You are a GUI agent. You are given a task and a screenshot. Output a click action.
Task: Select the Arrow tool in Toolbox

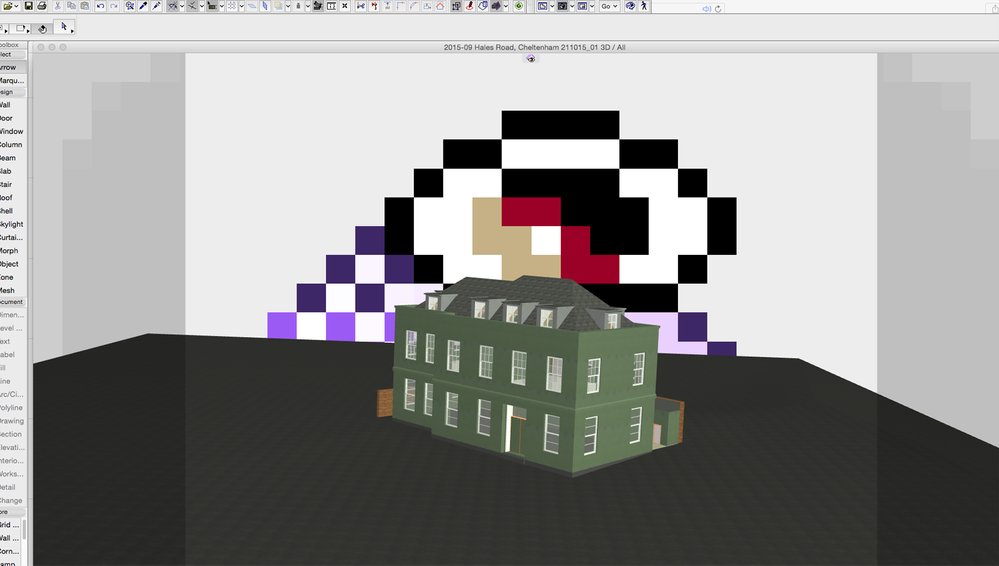pos(12,67)
